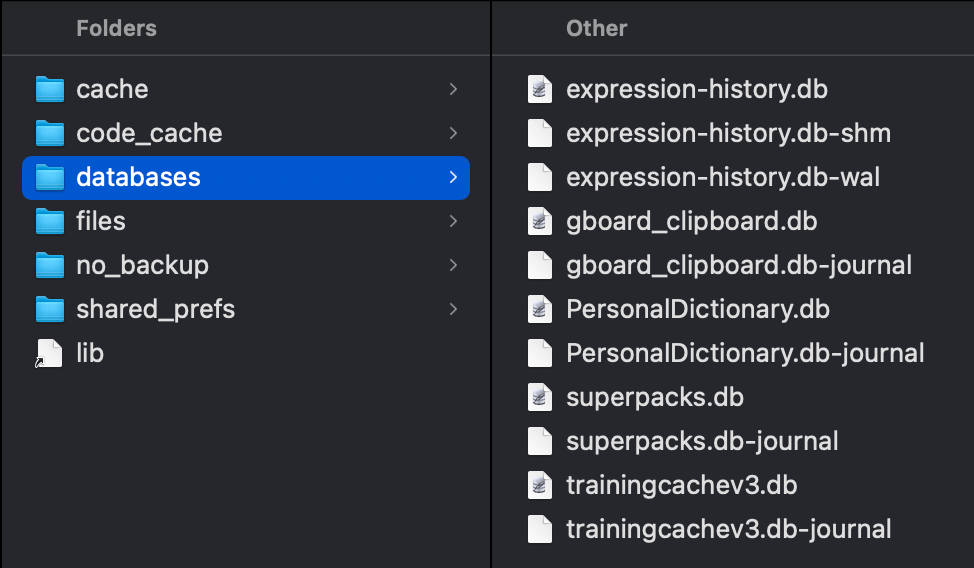Image resolution: width=974 pixels, height=568 pixels.
Task: Expand the code_cache folder chevron
Action: [453, 133]
